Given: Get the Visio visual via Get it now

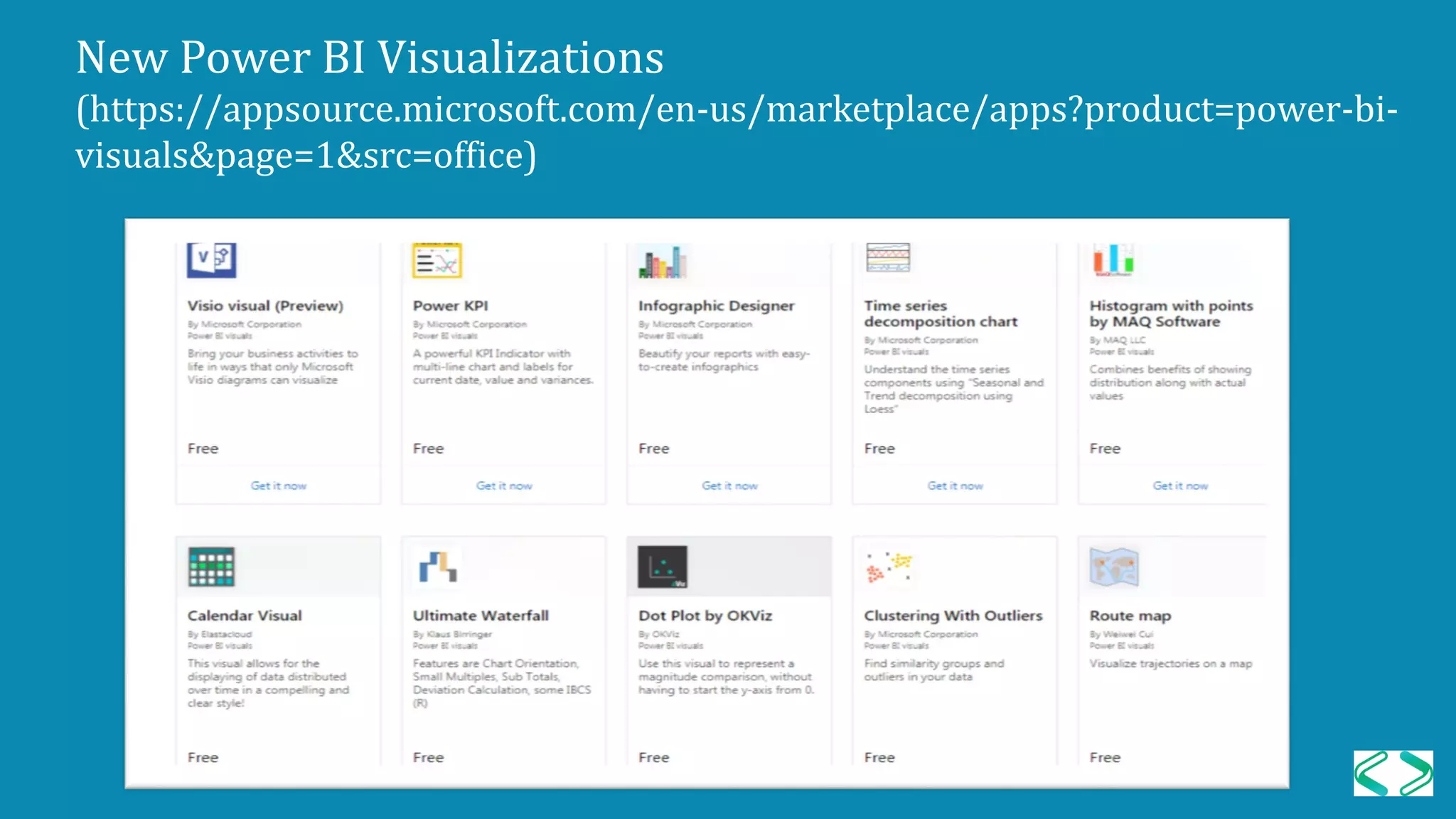Looking at the screenshot, I should pos(278,486).
